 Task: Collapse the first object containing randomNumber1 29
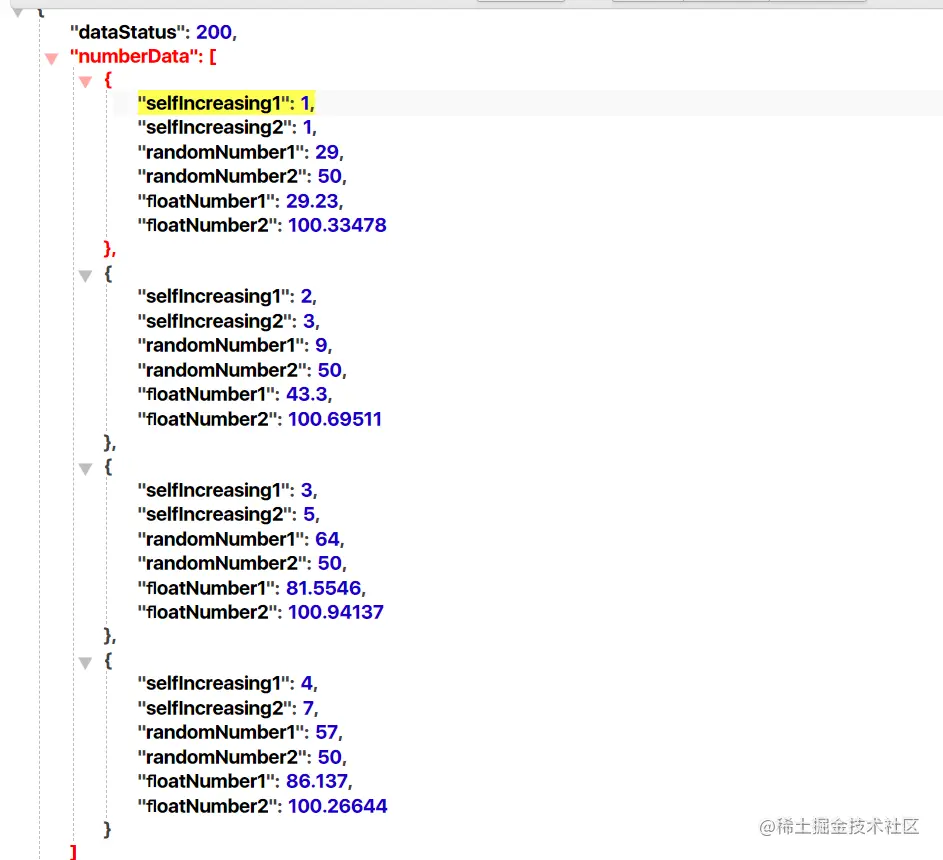[85, 82]
